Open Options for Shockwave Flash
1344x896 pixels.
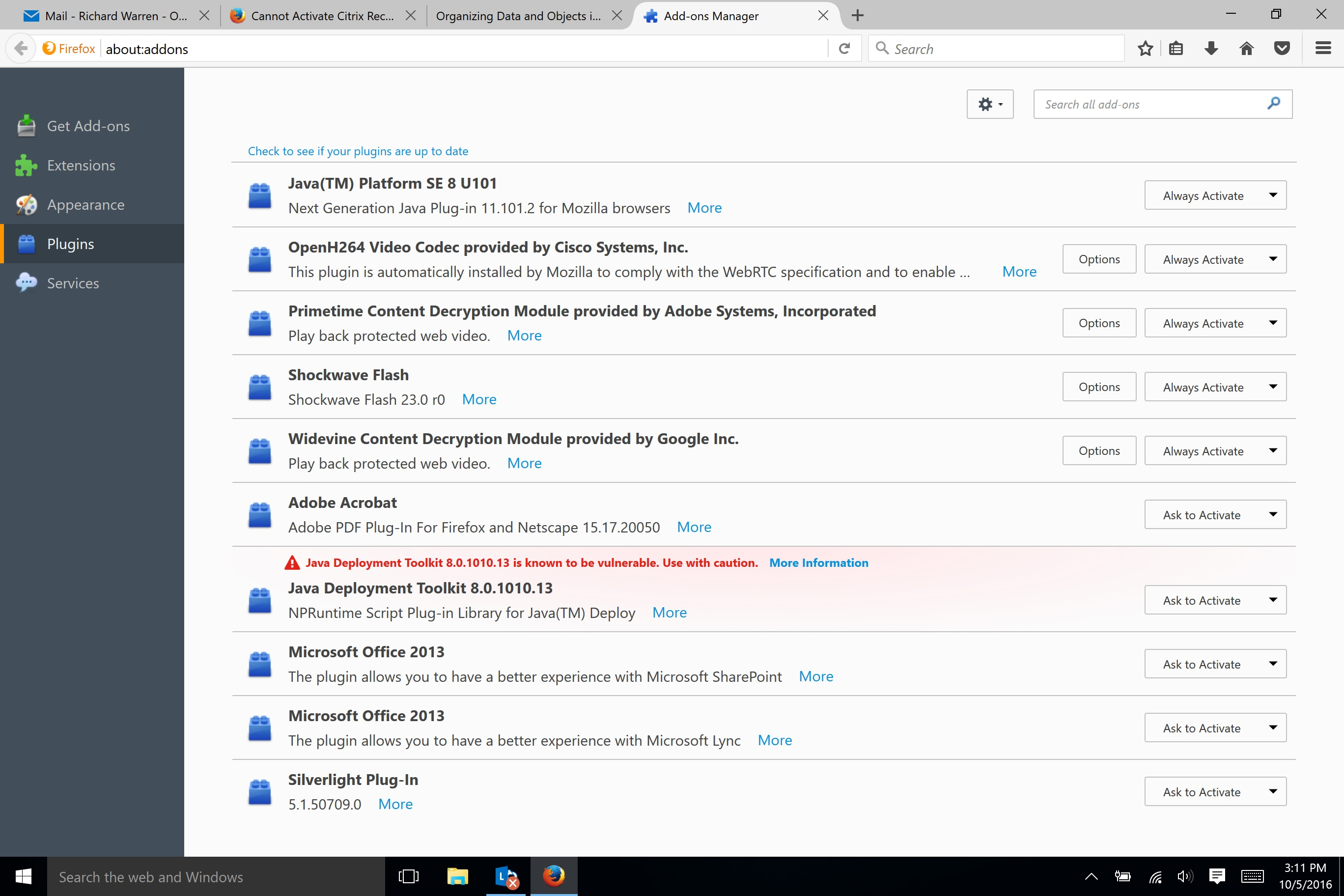click(1099, 387)
